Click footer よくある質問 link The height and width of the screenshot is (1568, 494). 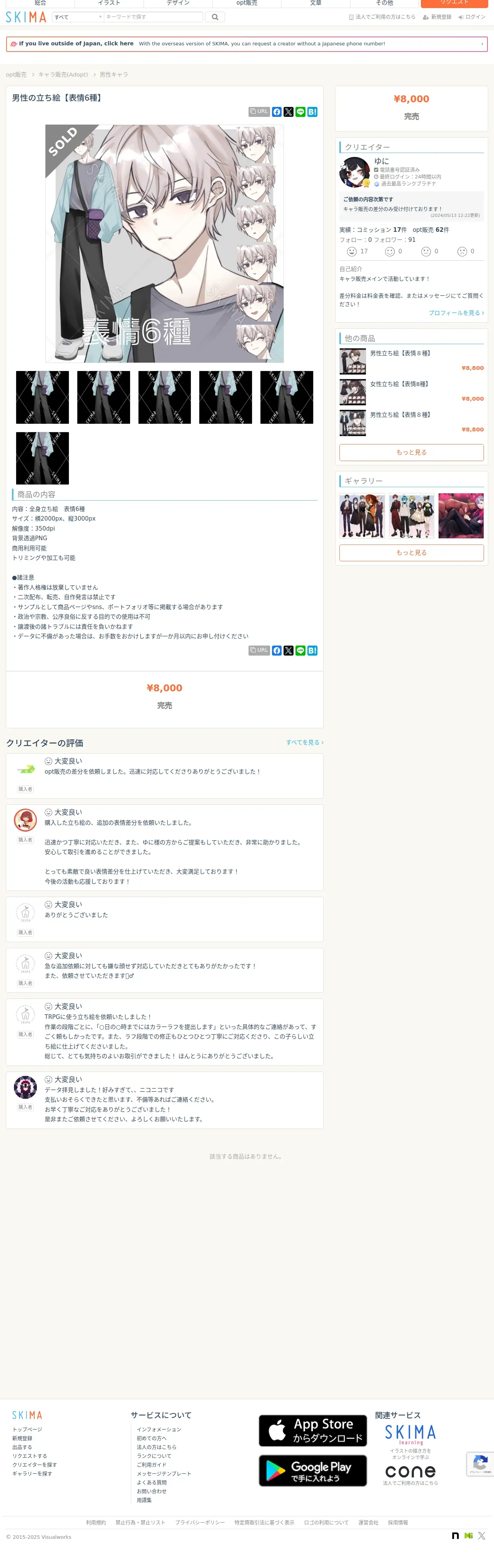click(152, 1483)
